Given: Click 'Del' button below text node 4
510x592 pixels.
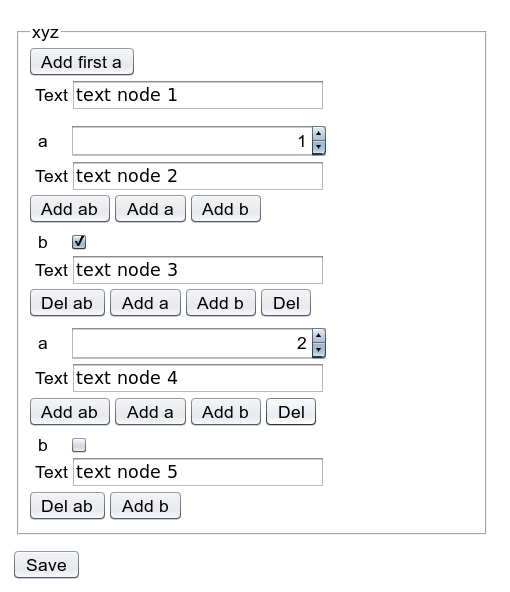Looking at the screenshot, I should (x=291, y=412).
